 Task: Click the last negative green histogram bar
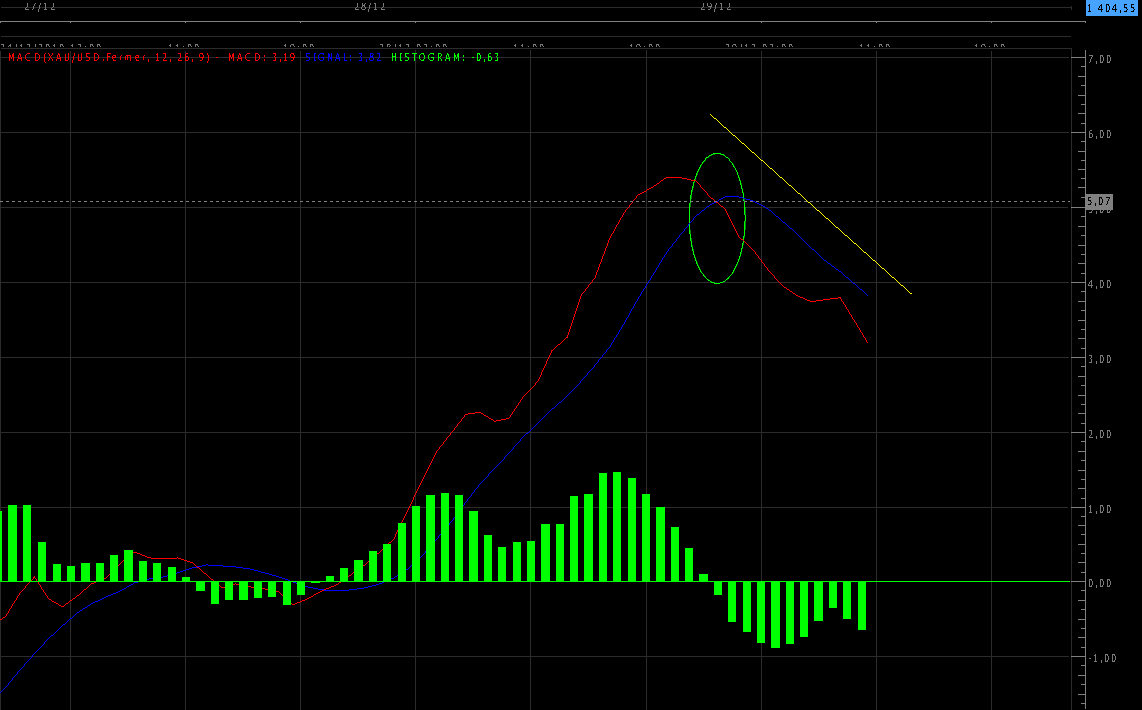coord(861,605)
